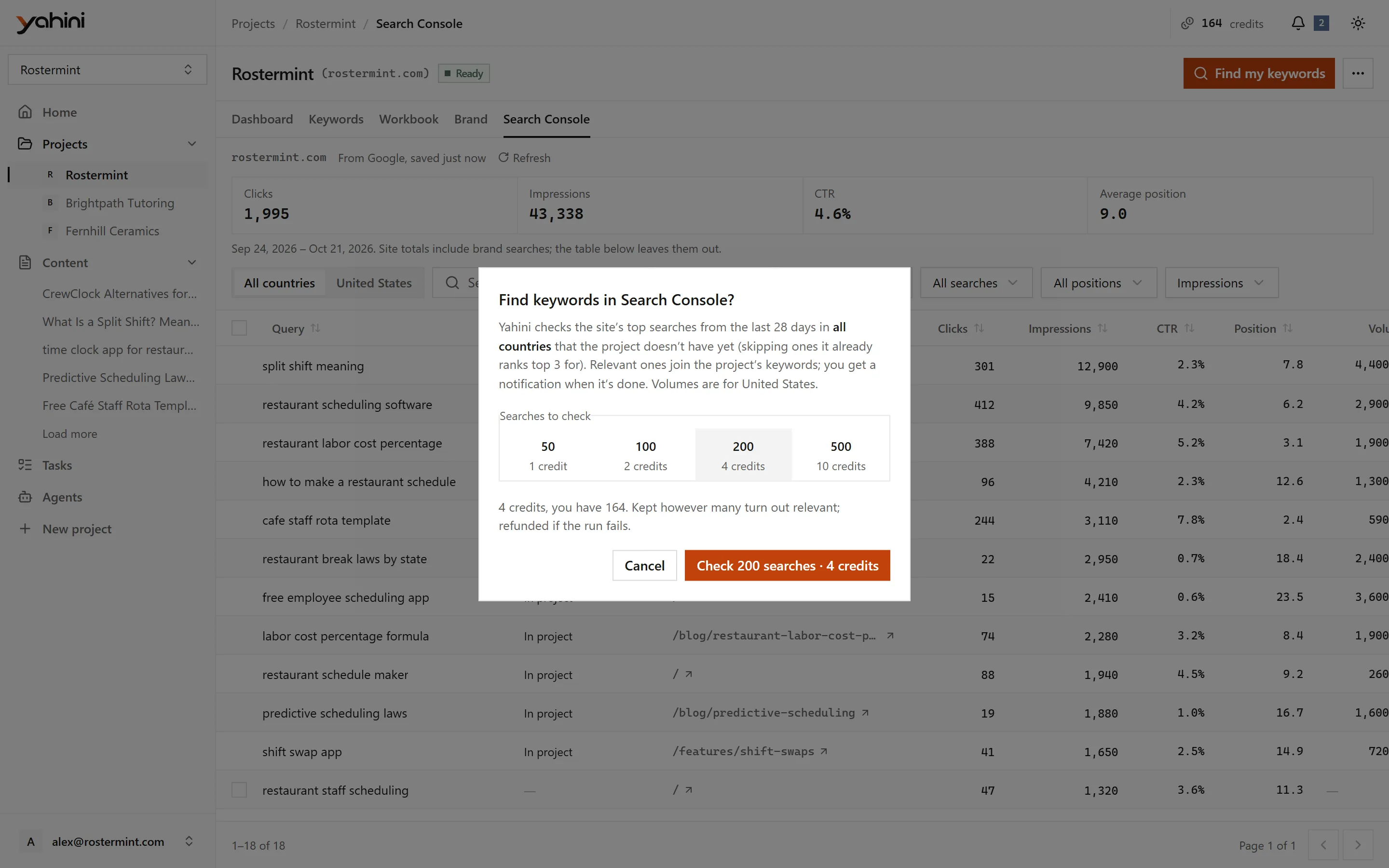
Task: Switch filter to All countries
Action: click(x=279, y=283)
